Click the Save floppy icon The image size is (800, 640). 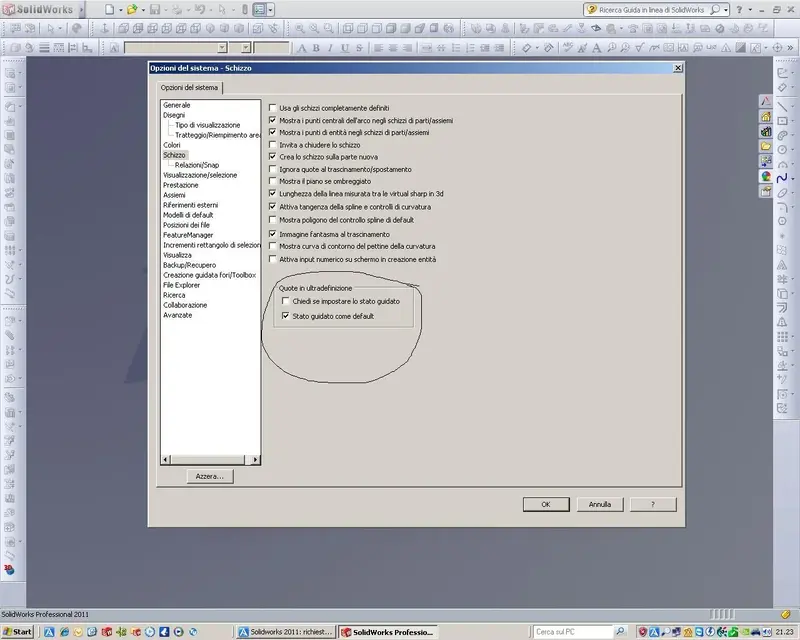tap(155, 9)
